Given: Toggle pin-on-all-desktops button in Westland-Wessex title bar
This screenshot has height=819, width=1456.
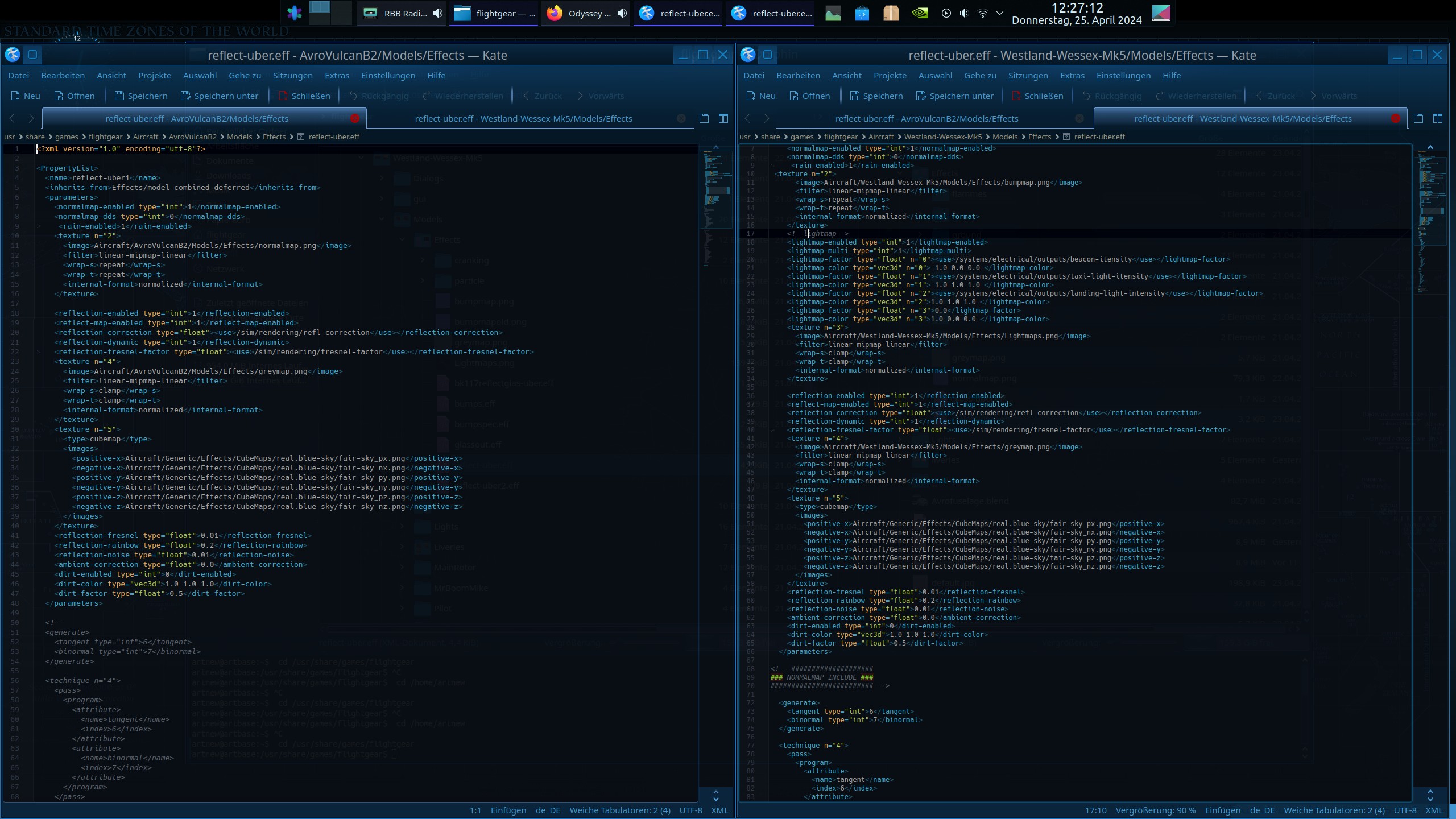Looking at the screenshot, I should 768,55.
